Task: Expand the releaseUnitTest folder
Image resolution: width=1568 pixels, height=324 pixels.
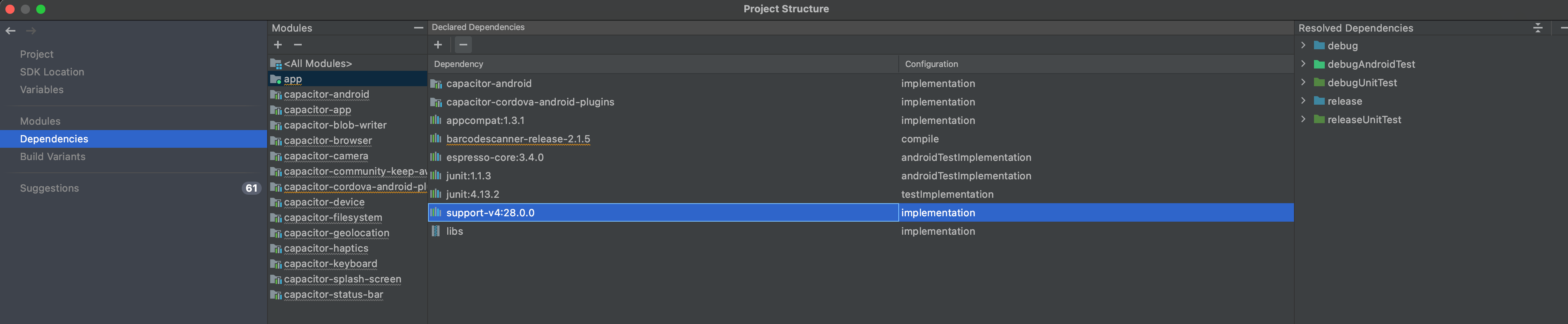Action: tap(1303, 119)
